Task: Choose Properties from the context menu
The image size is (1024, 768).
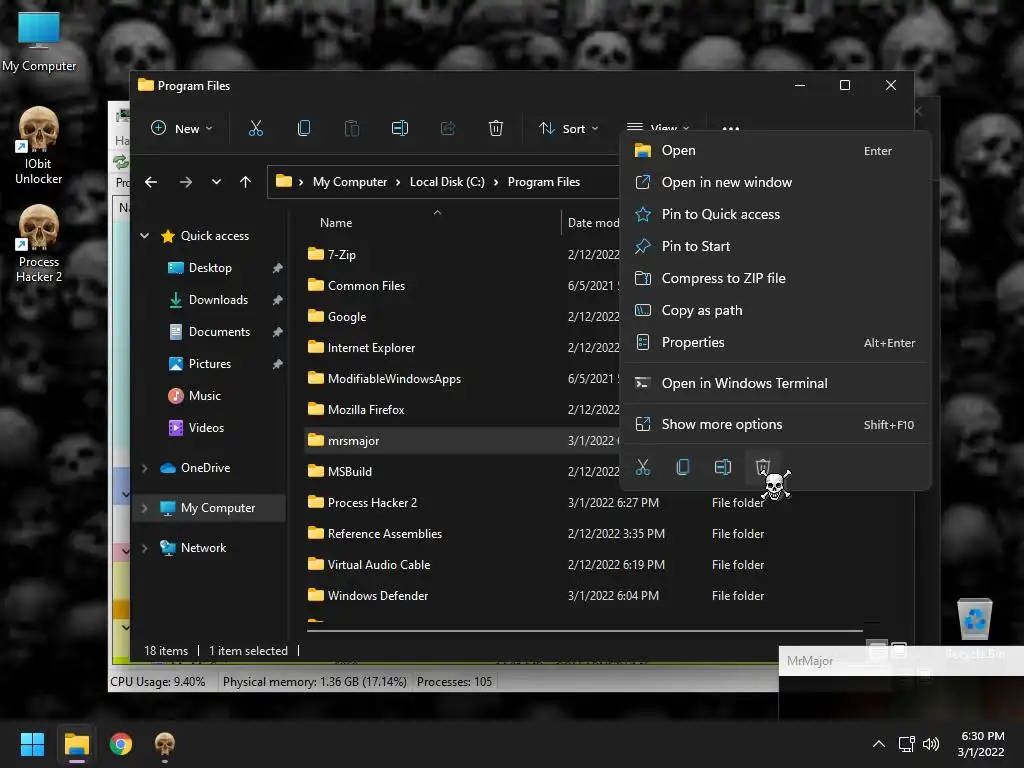Action: pos(775,343)
